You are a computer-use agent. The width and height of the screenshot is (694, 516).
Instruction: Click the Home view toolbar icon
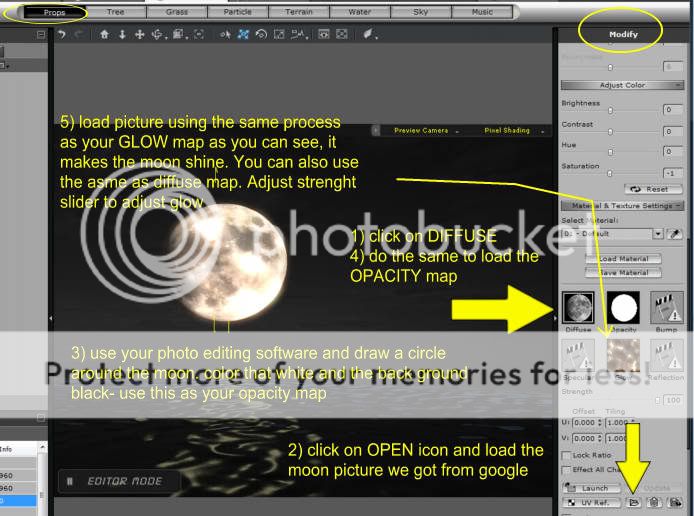pyautogui.click(x=104, y=35)
